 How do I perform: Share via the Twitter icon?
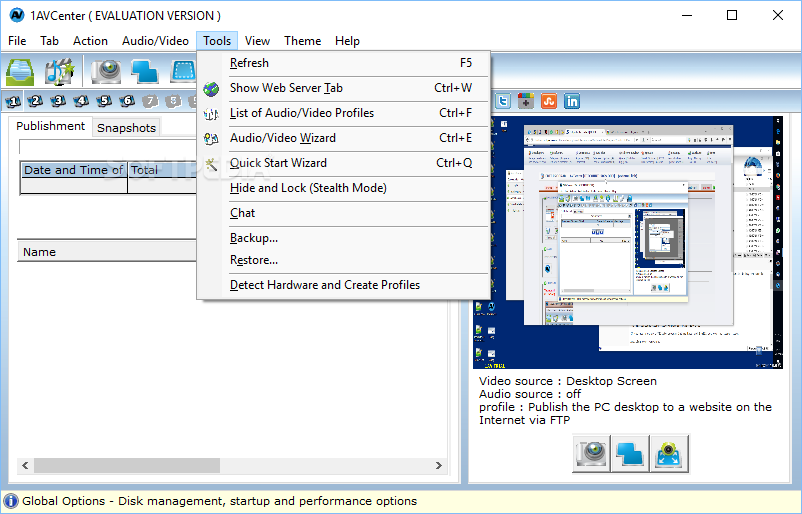pyautogui.click(x=503, y=101)
